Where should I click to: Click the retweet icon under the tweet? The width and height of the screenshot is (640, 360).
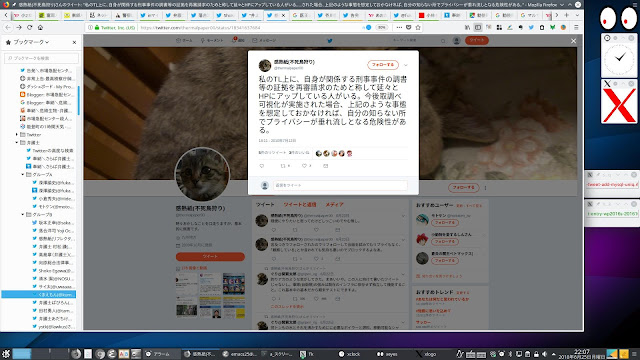[283, 166]
